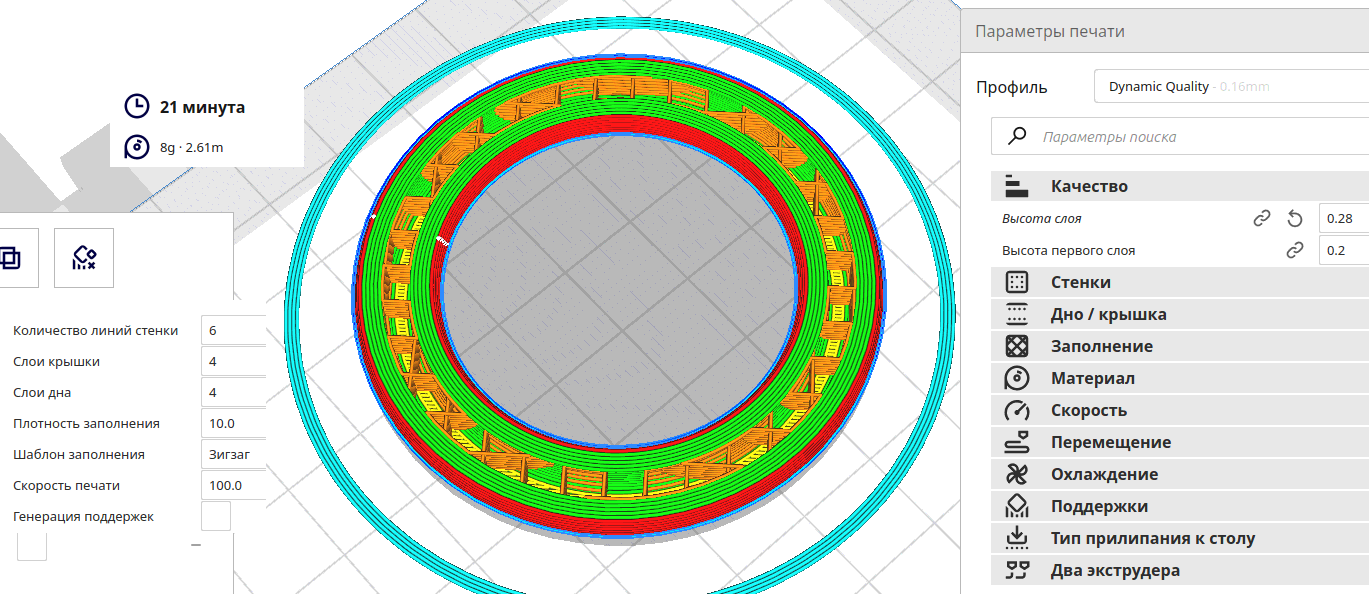Click the Плотность заполнения label
This screenshot has height=594, width=1369.
tap(86, 423)
